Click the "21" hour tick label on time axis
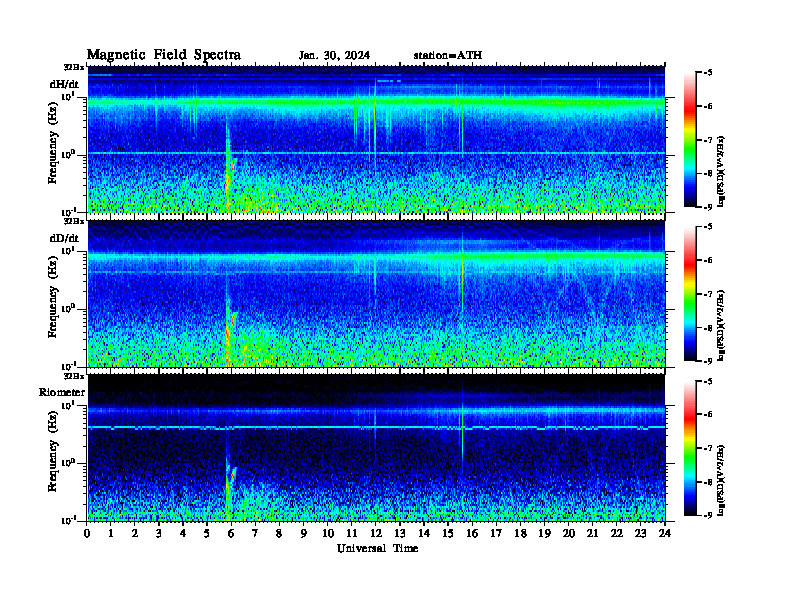 (x=592, y=534)
